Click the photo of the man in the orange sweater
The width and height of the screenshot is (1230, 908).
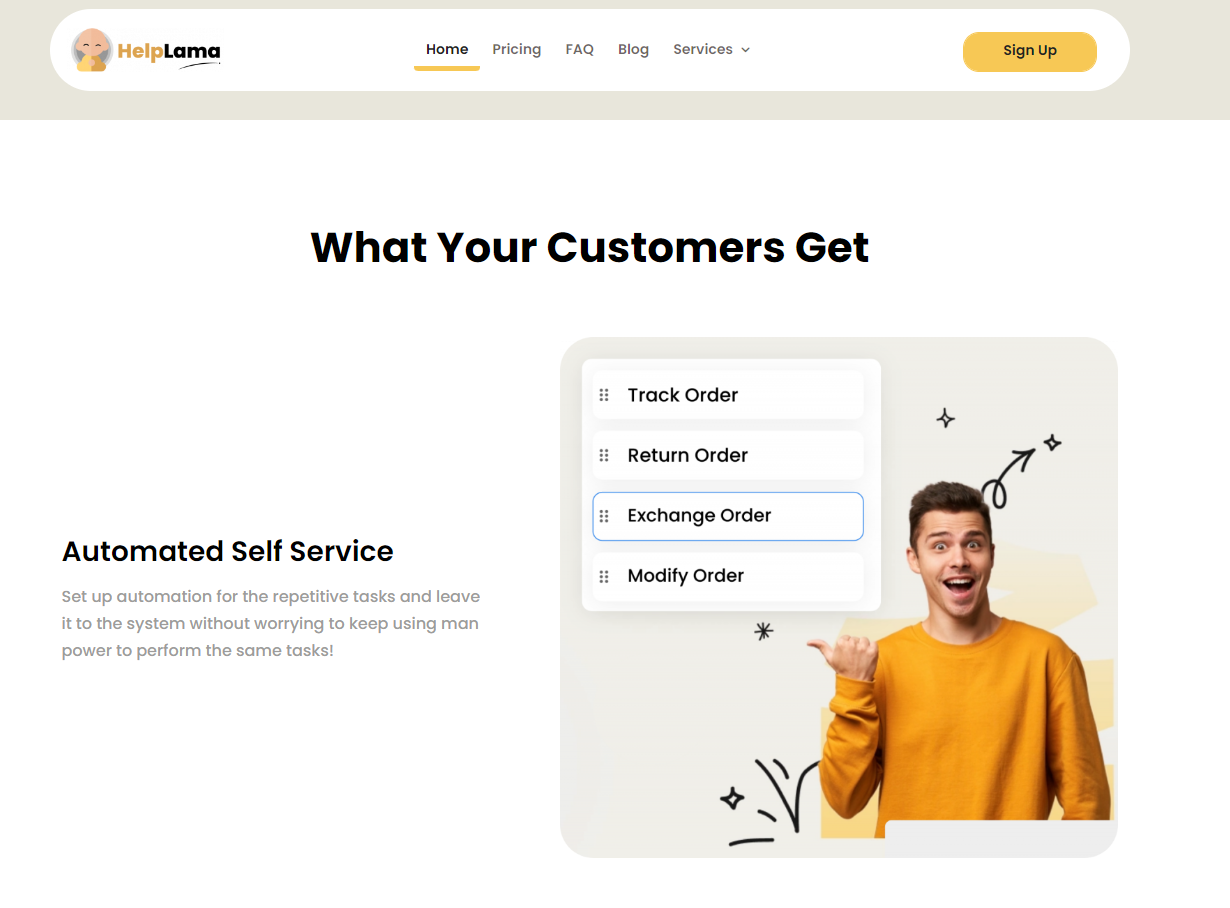[965, 665]
